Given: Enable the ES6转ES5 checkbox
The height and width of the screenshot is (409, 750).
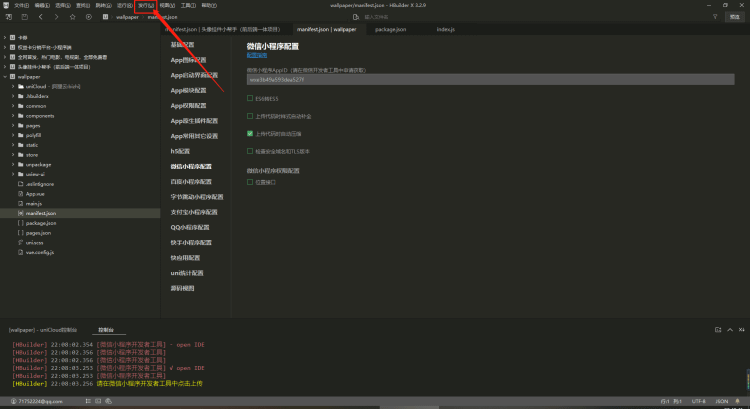Looking at the screenshot, I should (250, 98).
